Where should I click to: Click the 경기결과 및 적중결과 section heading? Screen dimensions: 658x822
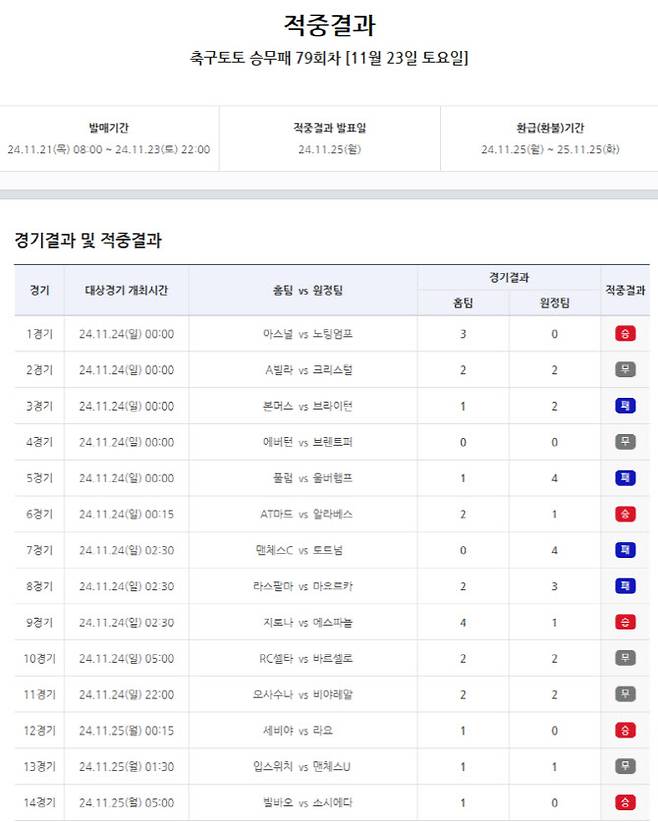[88, 240]
